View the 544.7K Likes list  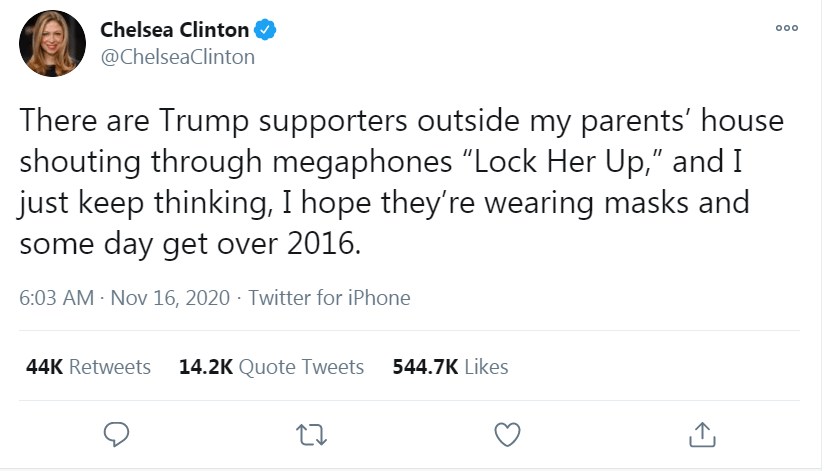pos(450,367)
